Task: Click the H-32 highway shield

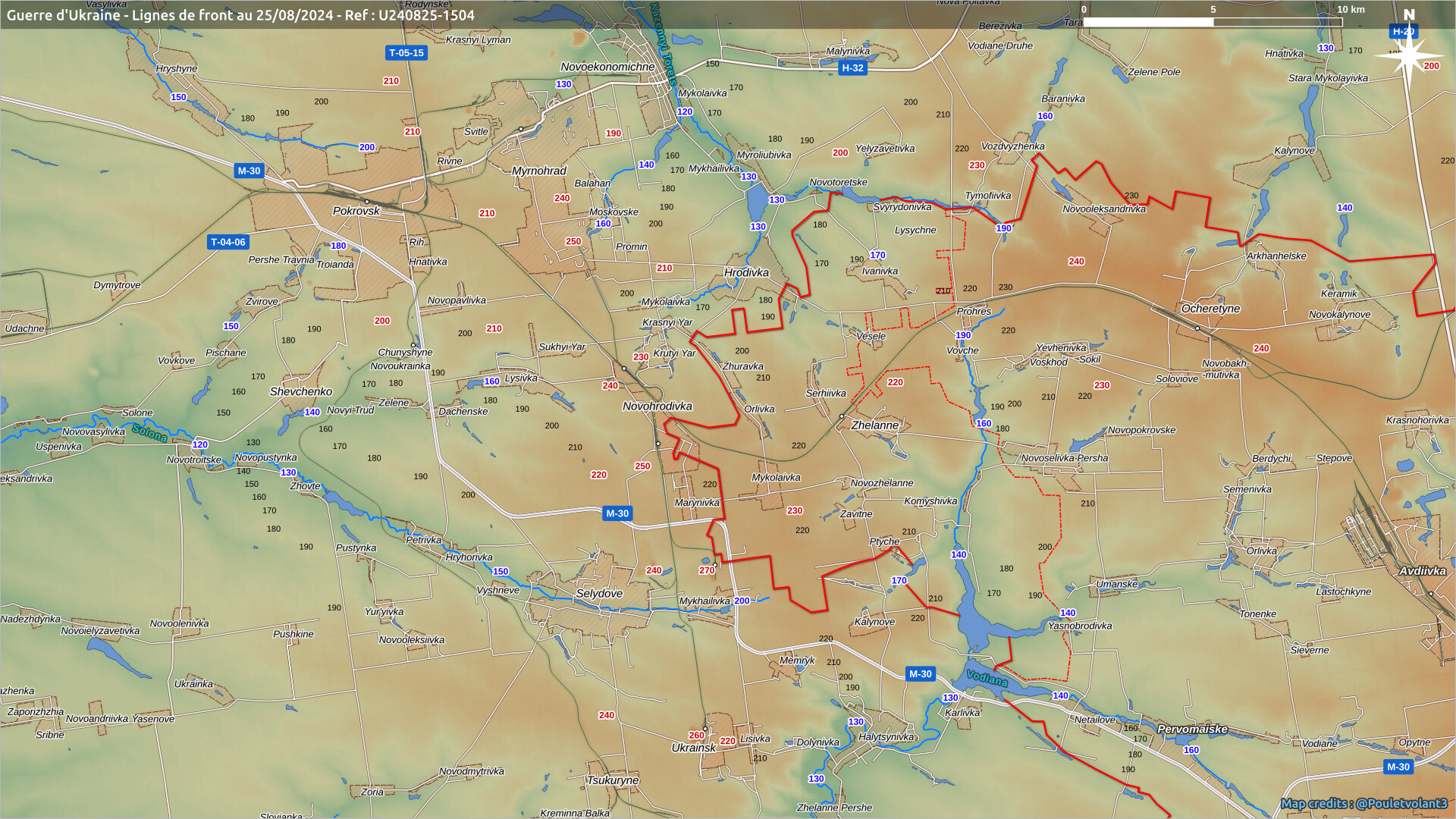Action: [852, 68]
